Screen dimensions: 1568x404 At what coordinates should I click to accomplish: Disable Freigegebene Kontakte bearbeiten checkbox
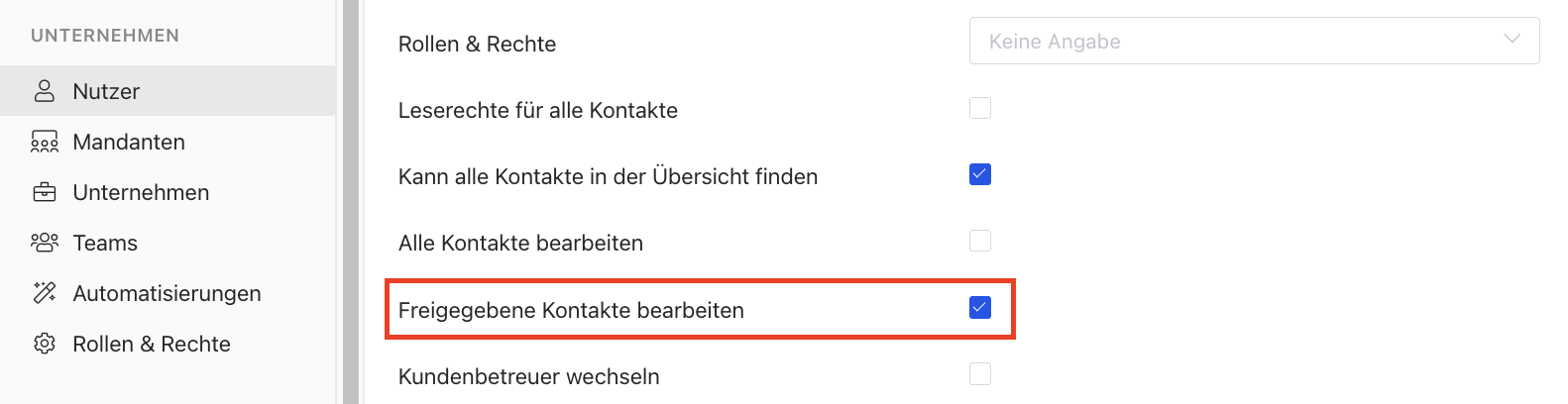tap(980, 307)
